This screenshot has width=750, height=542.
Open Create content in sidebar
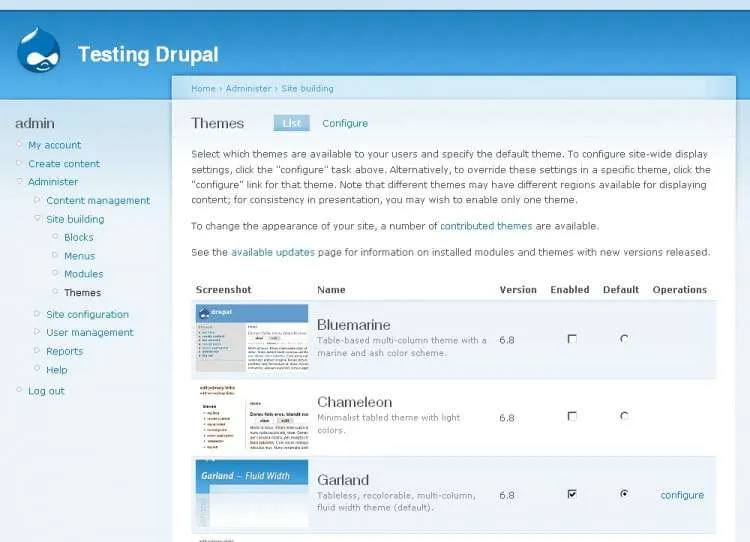64,164
